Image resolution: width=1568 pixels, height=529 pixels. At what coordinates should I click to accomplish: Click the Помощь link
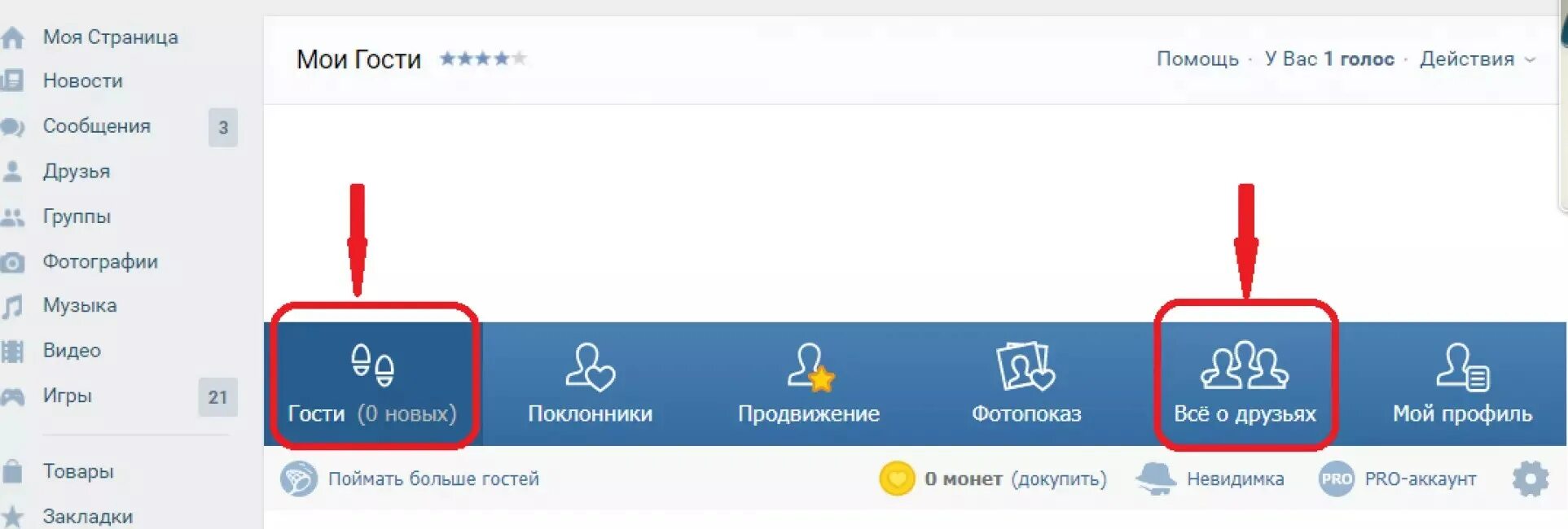1197,59
